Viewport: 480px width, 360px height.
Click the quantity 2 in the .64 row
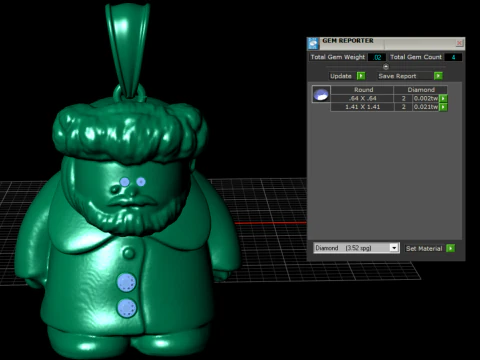[x=403, y=98]
